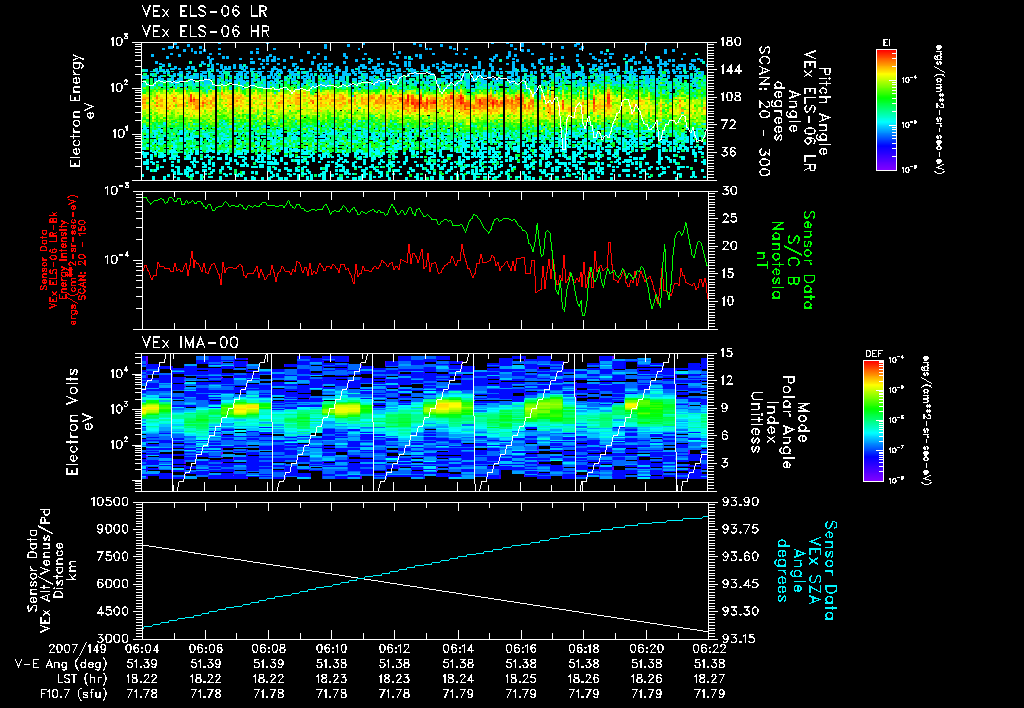Click the cyan 'VEx SZA Angle' axis label
The width and height of the screenshot is (1024, 708).
[806, 570]
